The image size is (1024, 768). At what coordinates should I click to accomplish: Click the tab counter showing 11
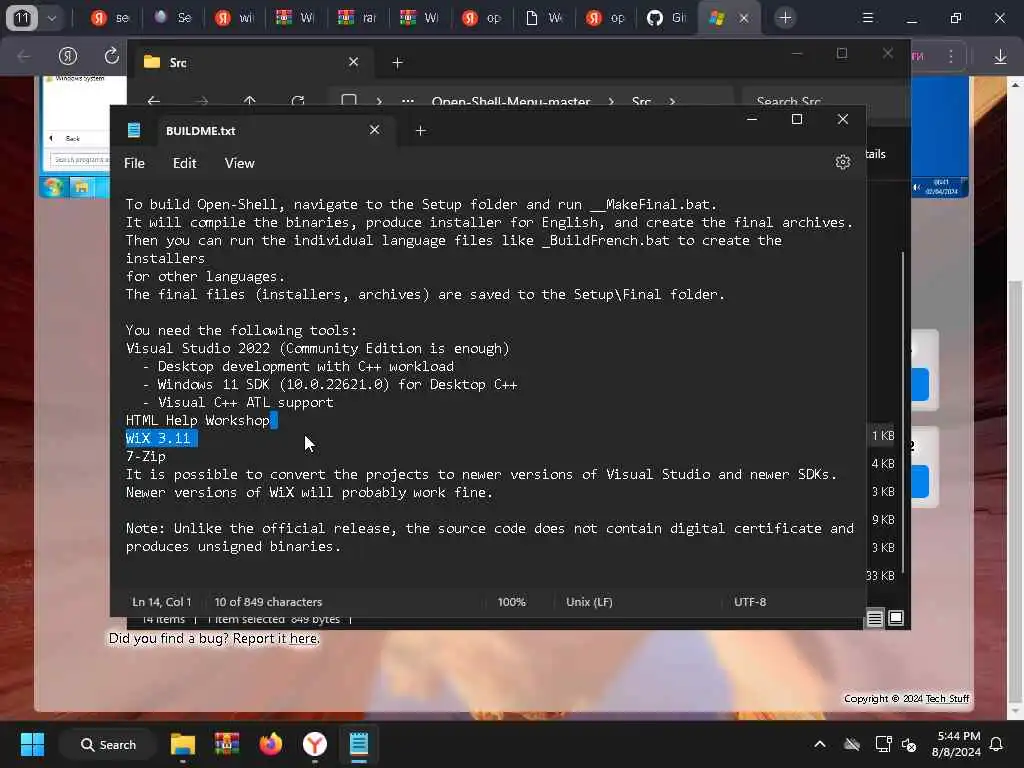pos(22,18)
